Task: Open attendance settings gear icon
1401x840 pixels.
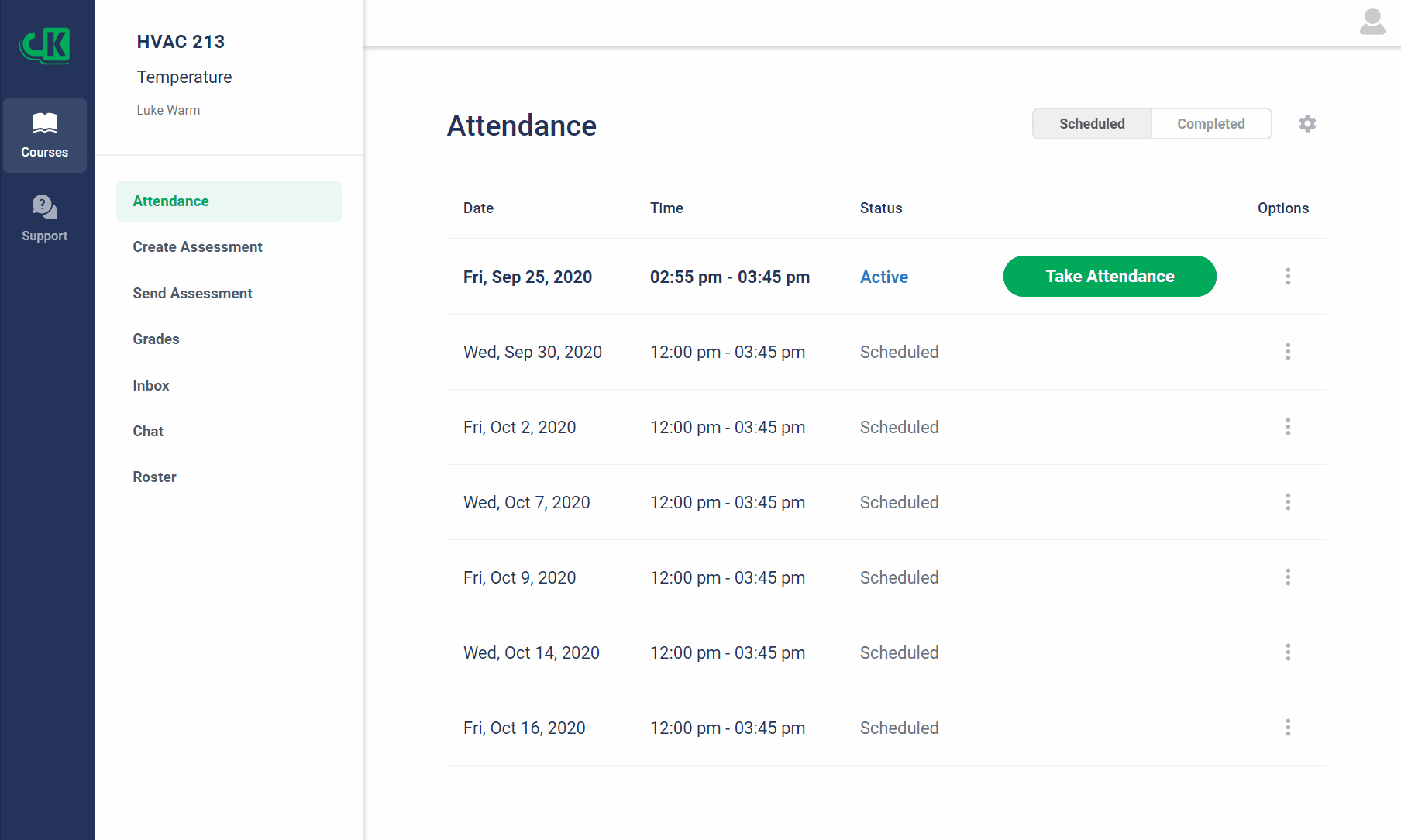Action: (1307, 124)
